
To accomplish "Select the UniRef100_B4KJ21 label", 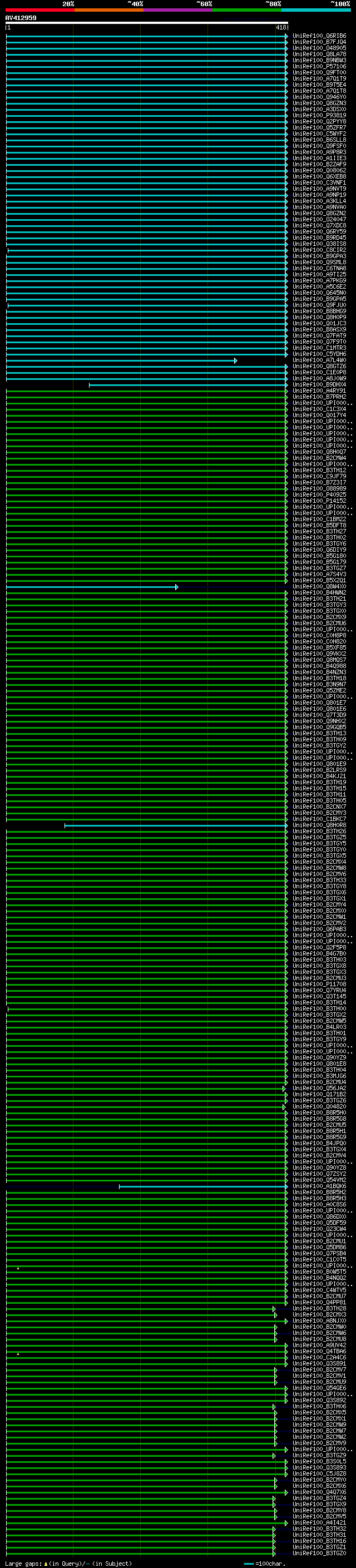I will coord(319,776).
